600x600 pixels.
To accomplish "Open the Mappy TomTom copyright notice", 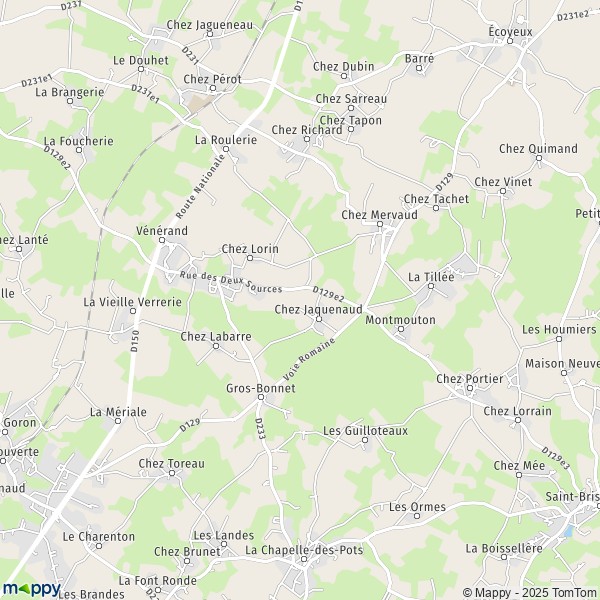I will pyautogui.click(x=529, y=593).
